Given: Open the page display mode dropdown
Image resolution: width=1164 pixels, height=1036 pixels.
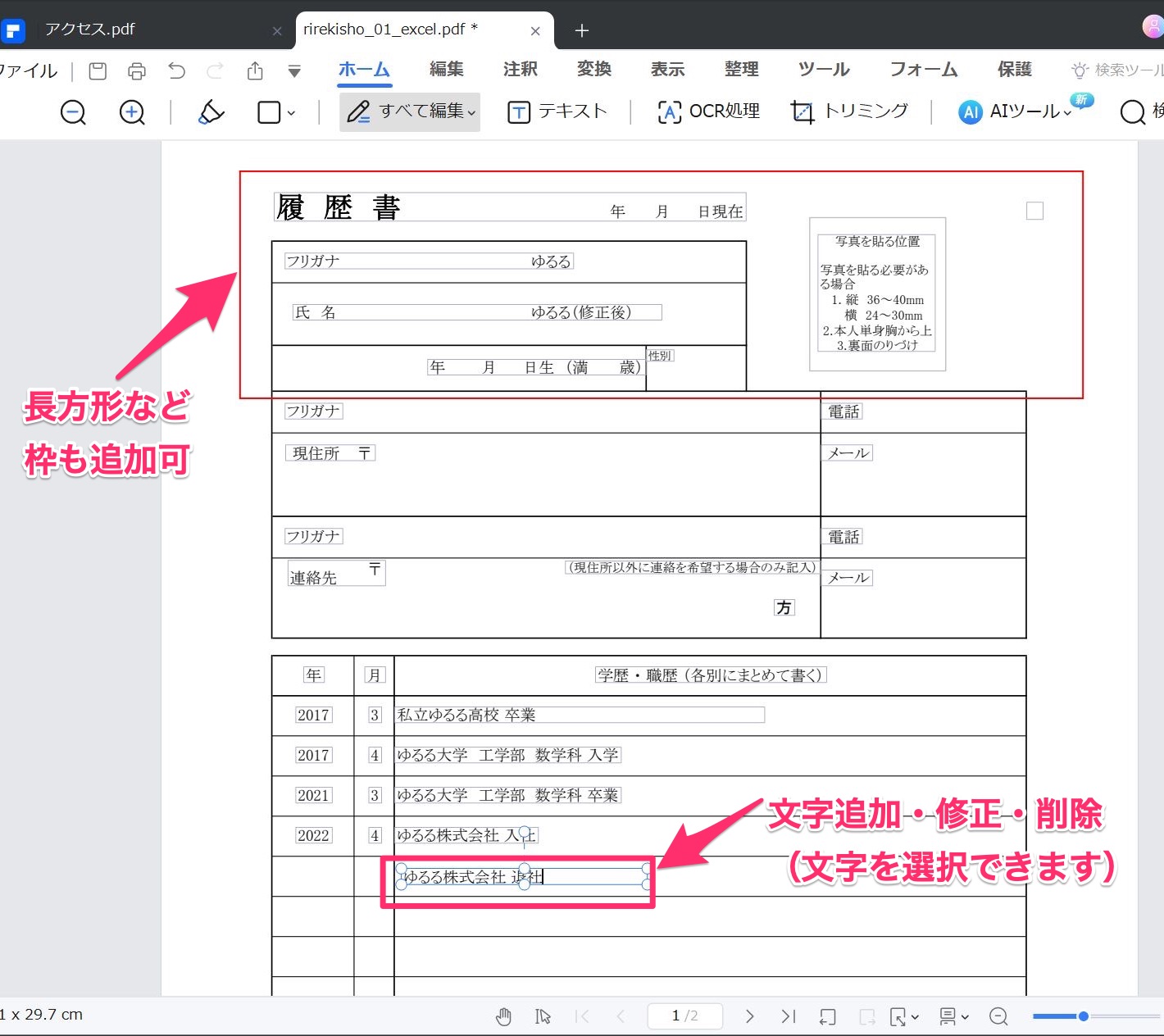Looking at the screenshot, I should tap(953, 1016).
